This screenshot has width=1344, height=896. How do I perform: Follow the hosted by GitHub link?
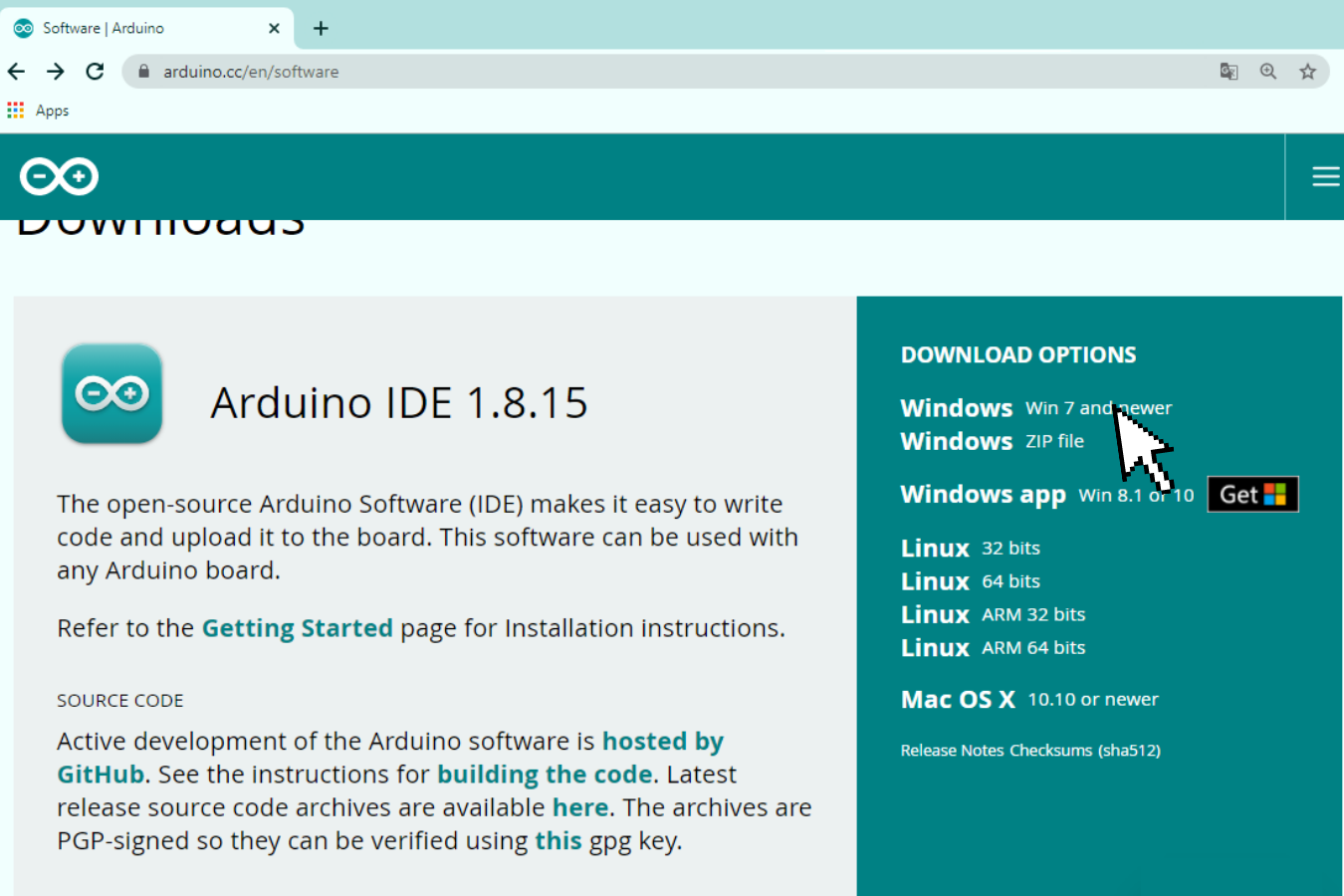point(662,741)
